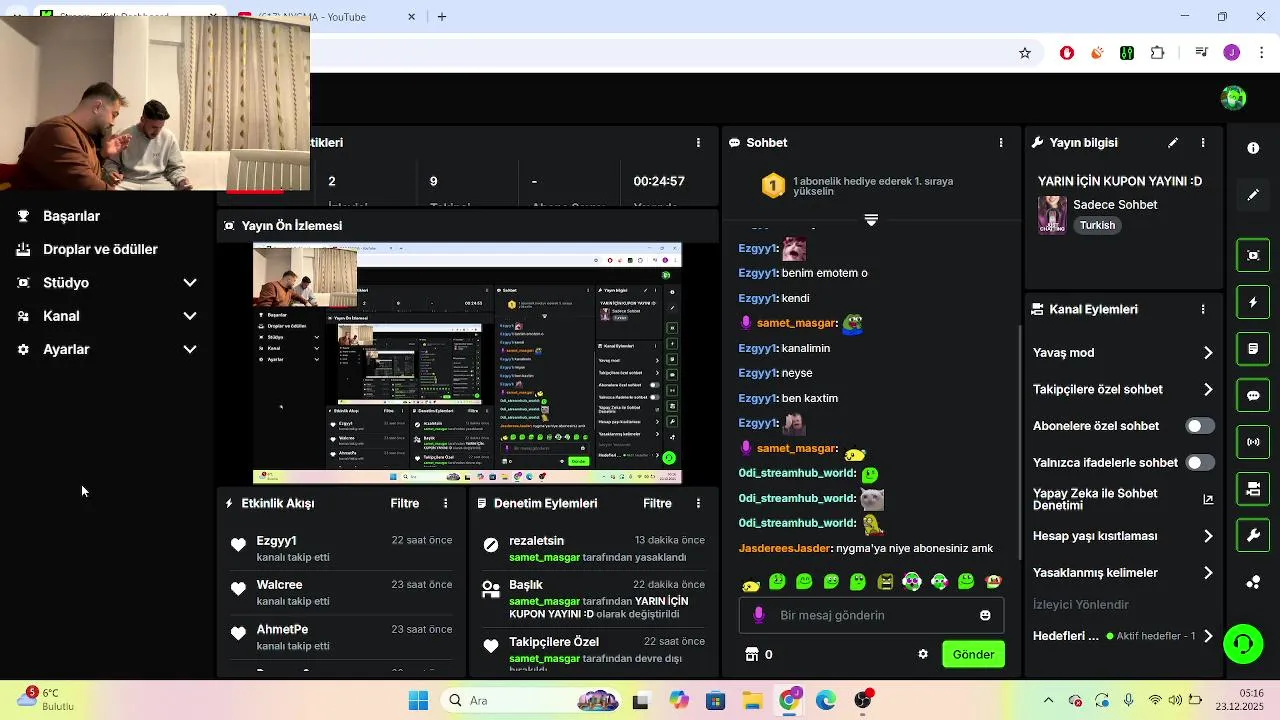Click the Sadece Sohbet category name
1280x720 pixels.
point(1115,204)
